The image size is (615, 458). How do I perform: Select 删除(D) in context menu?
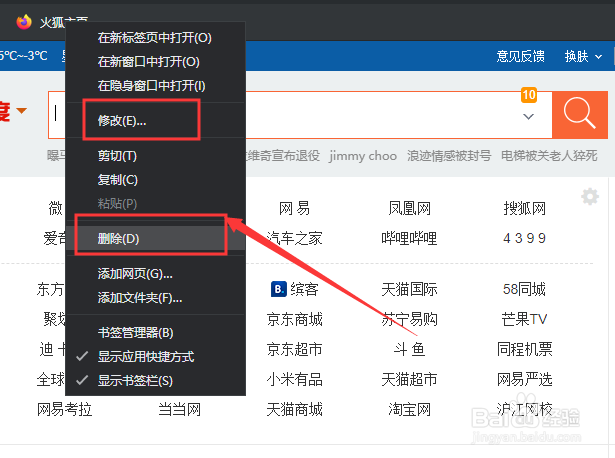156,238
